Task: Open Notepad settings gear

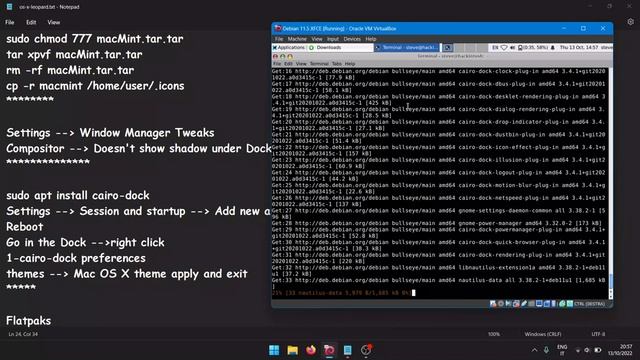Action: [630, 22]
